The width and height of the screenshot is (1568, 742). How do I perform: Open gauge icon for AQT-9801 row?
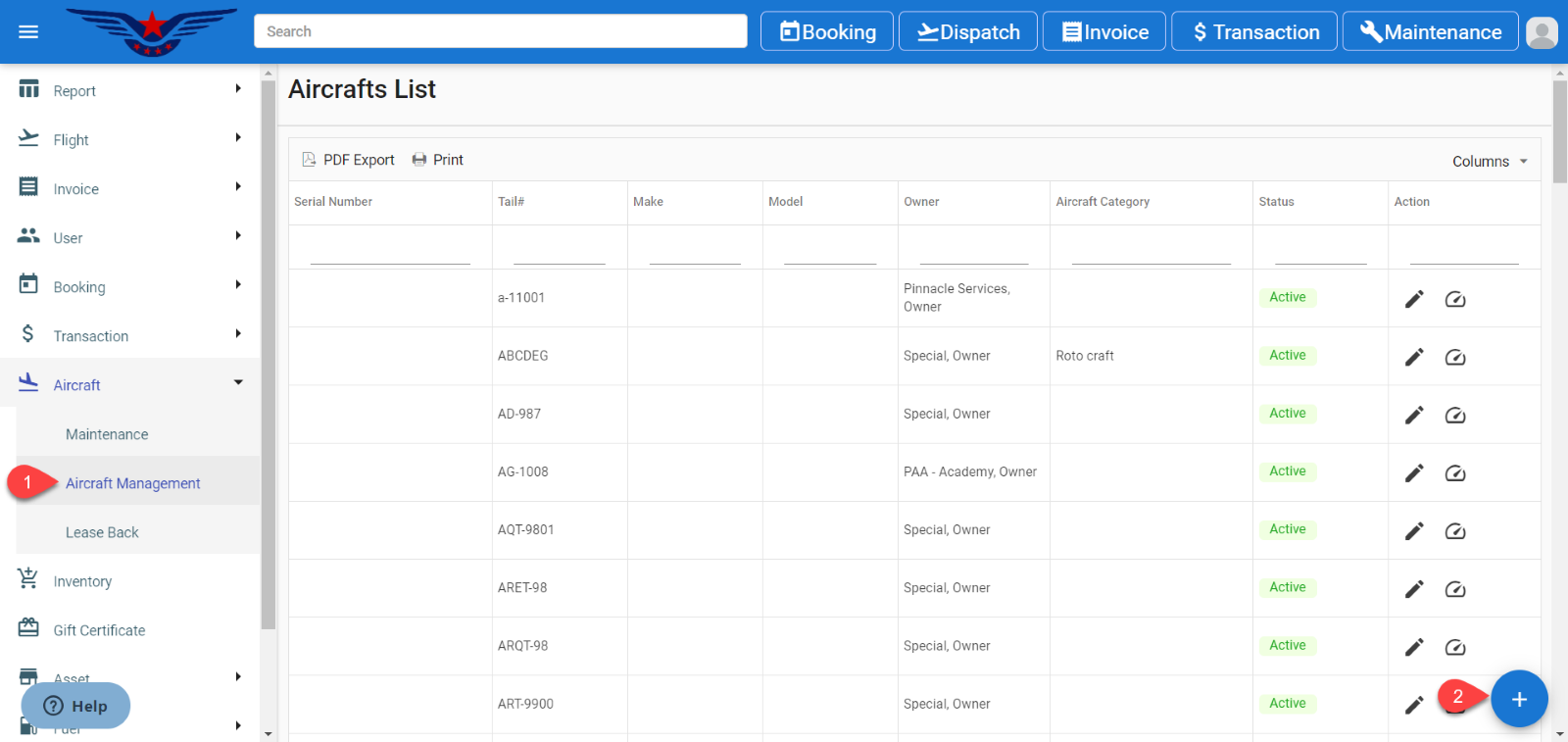tap(1455, 531)
